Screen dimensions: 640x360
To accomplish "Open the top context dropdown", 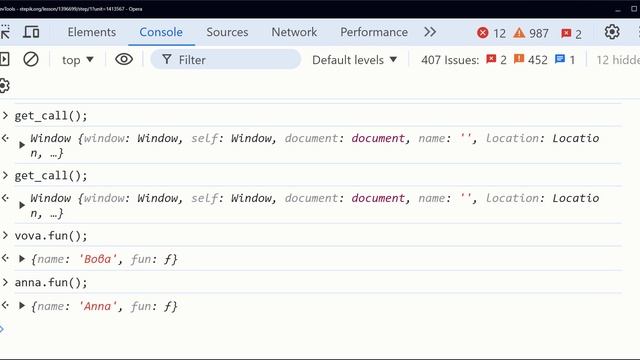I will tap(78, 60).
